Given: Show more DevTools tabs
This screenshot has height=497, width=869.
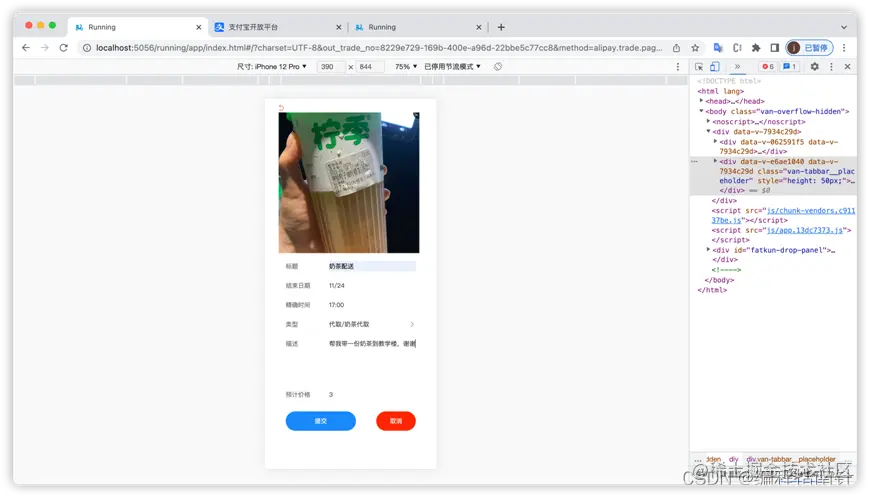Looking at the screenshot, I should [x=737, y=66].
